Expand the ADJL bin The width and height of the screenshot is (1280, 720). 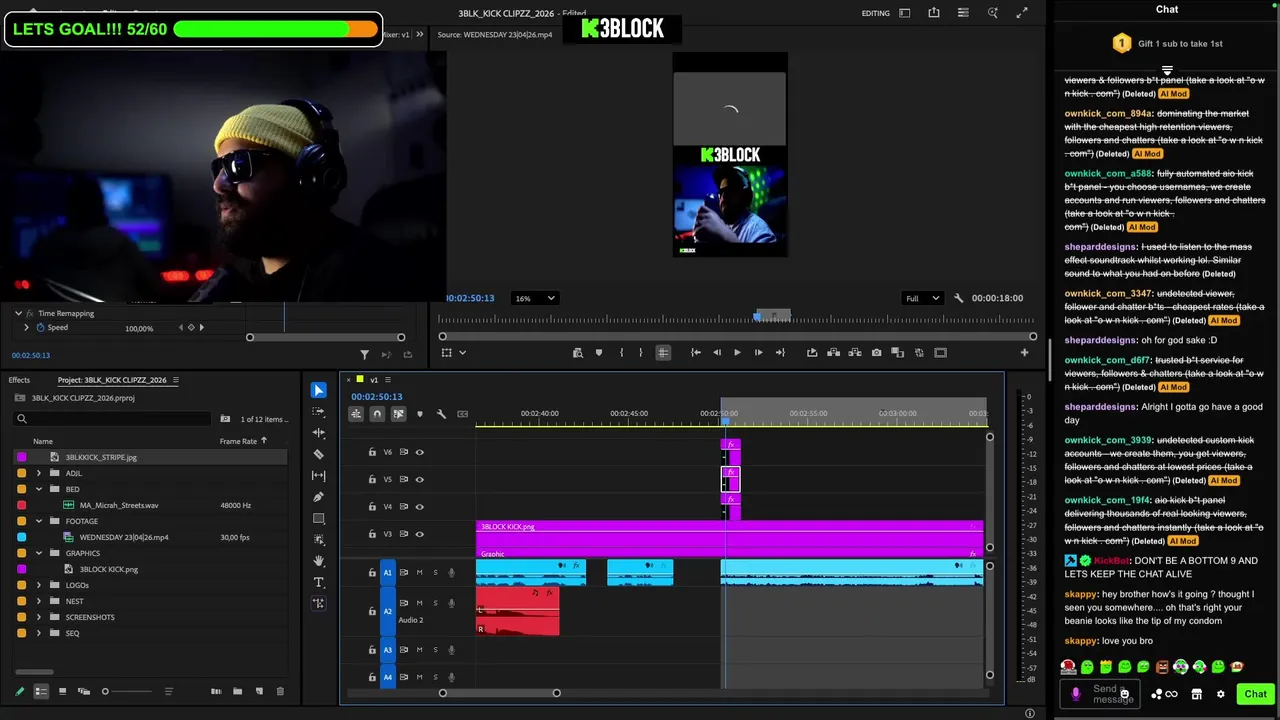pos(39,473)
